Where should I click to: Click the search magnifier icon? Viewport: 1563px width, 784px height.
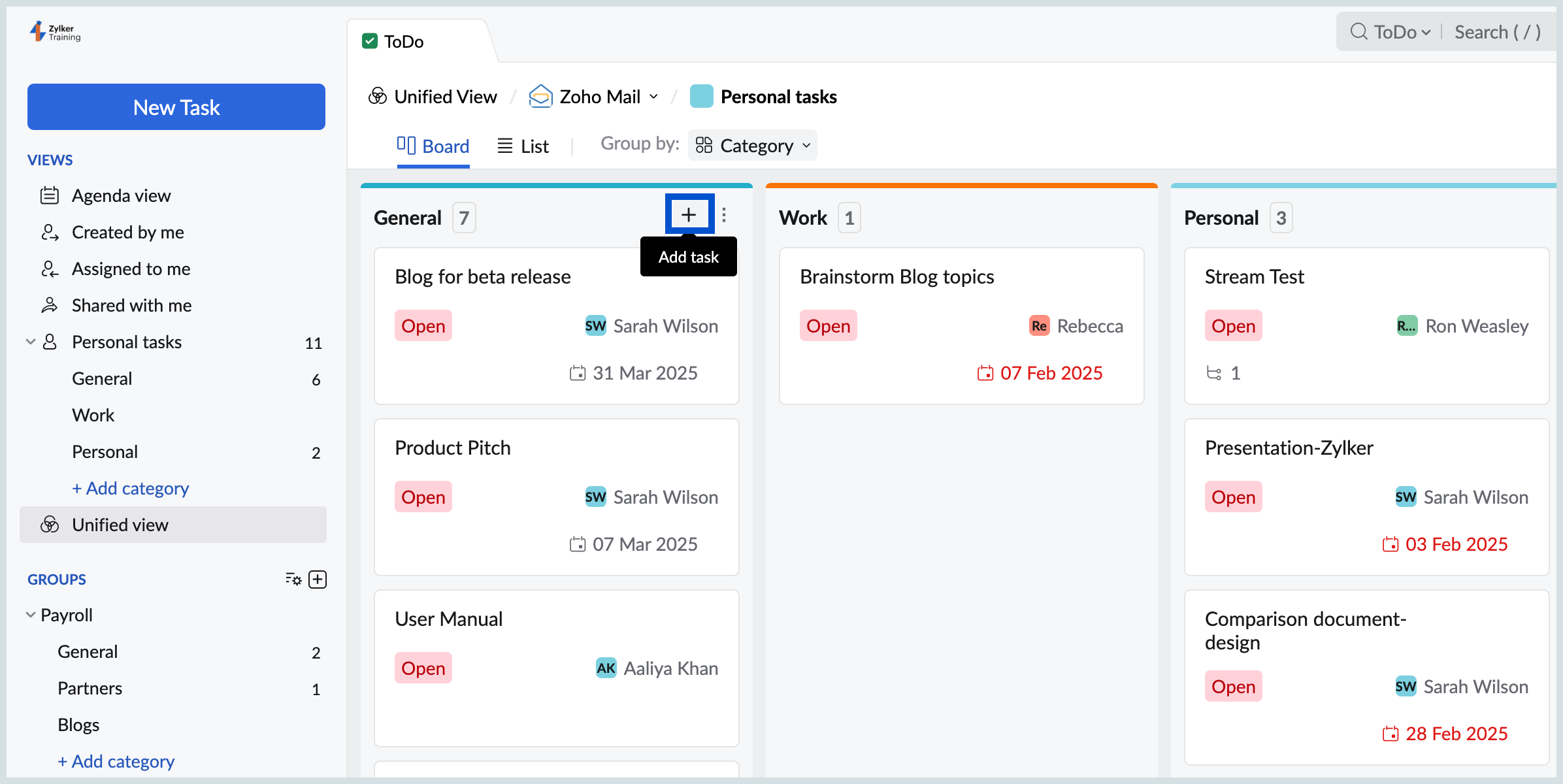click(x=1358, y=31)
